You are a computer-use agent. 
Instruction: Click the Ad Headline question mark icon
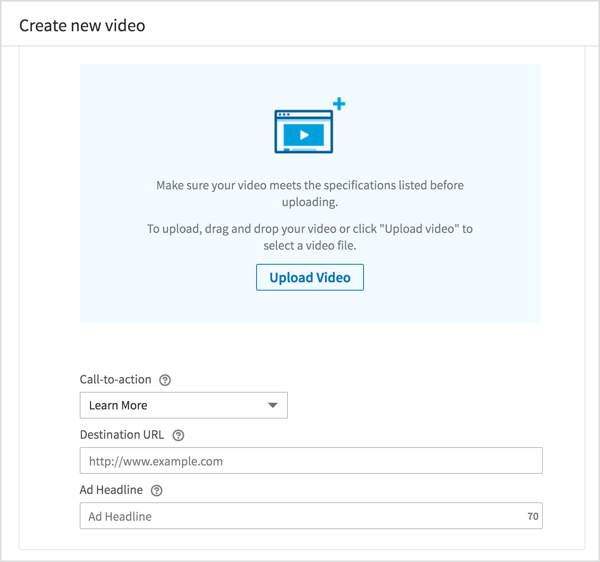click(157, 490)
